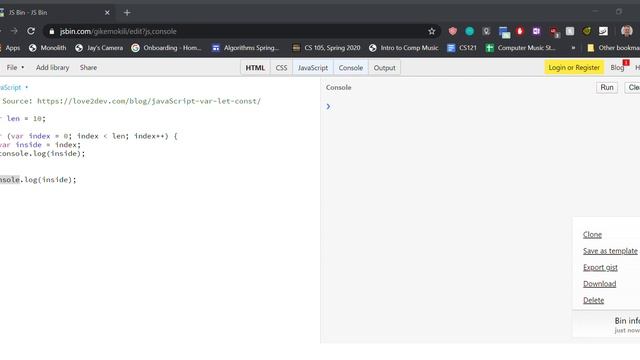Click the purple OneNote extension icon
Screen dimensions: 640x360
[x=536, y=31]
